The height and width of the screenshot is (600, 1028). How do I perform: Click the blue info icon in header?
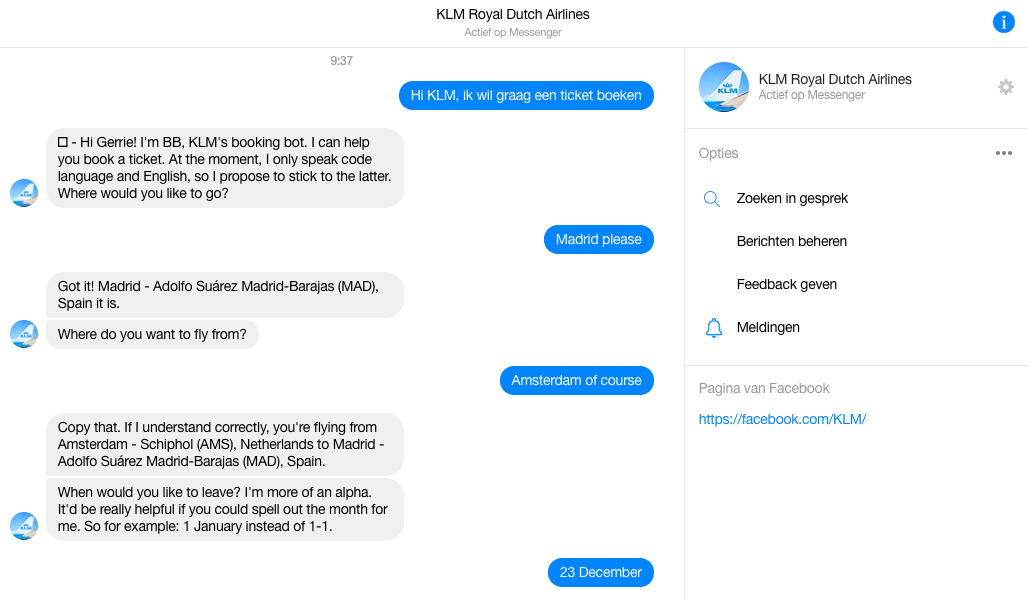(x=1003, y=22)
